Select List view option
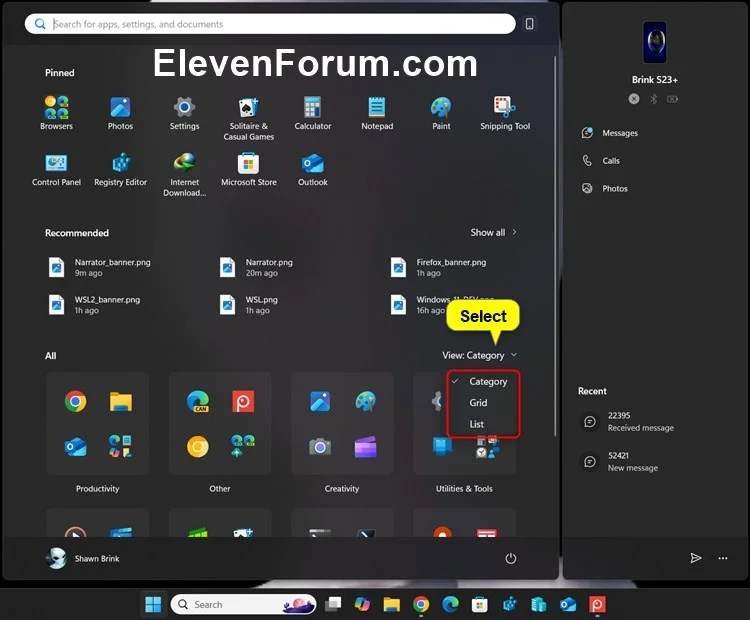 tap(484, 424)
